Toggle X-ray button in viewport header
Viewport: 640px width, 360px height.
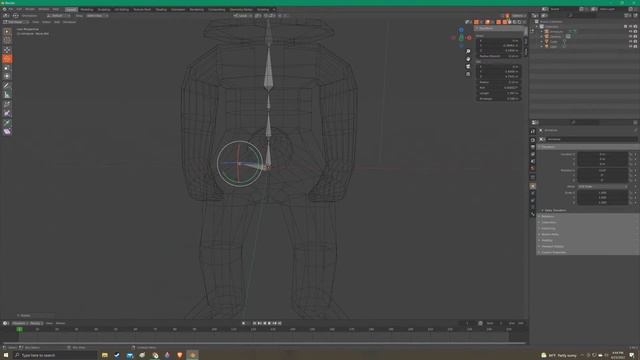point(498,22)
